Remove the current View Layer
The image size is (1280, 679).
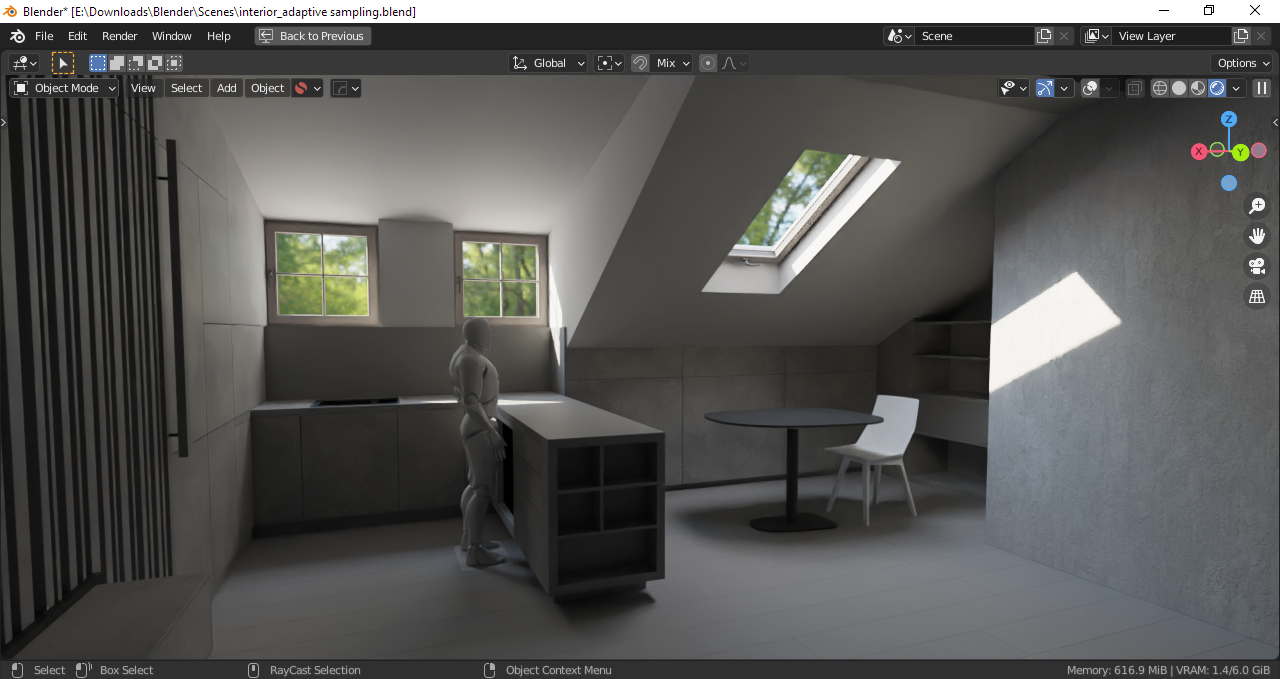click(1261, 36)
